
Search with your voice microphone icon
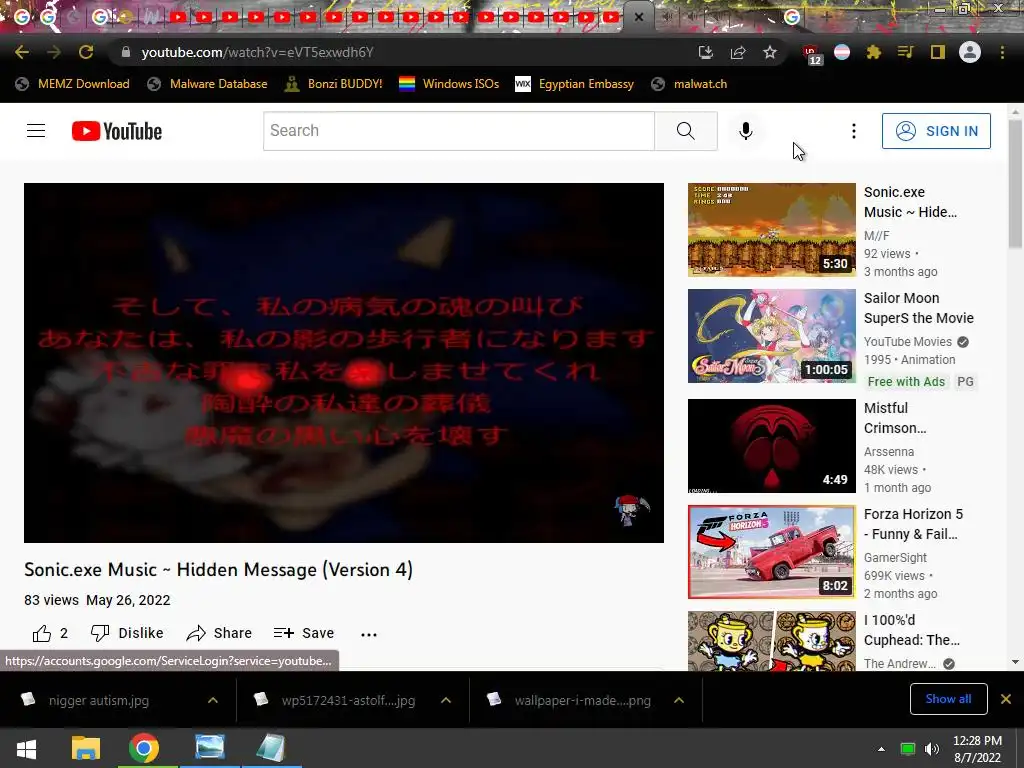pos(746,131)
